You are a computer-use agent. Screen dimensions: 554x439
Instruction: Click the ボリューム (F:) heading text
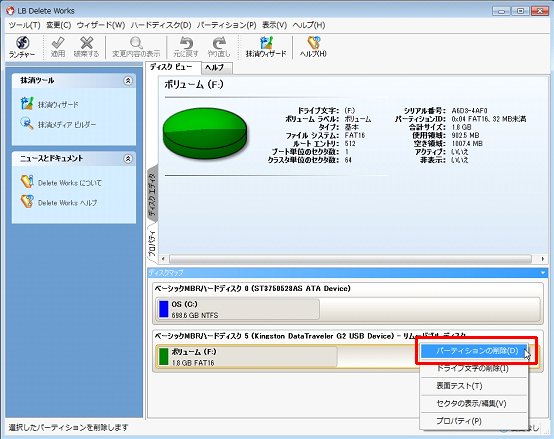click(x=194, y=85)
